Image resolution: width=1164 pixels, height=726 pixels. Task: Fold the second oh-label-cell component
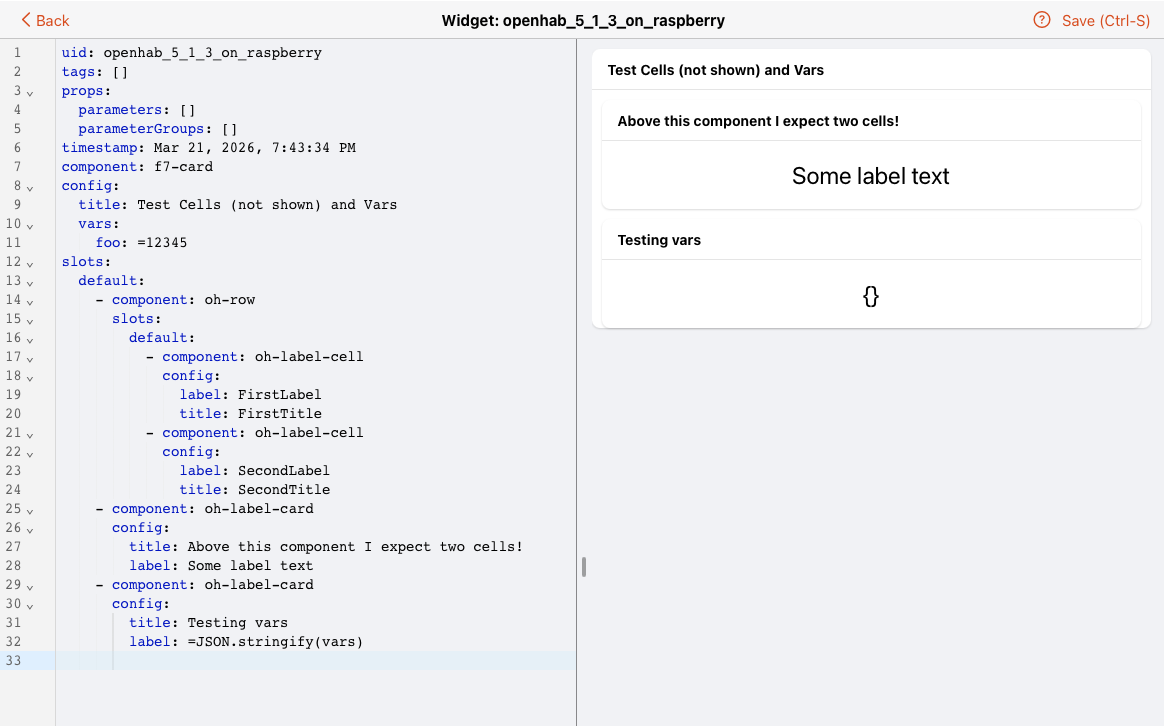(x=30, y=434)
